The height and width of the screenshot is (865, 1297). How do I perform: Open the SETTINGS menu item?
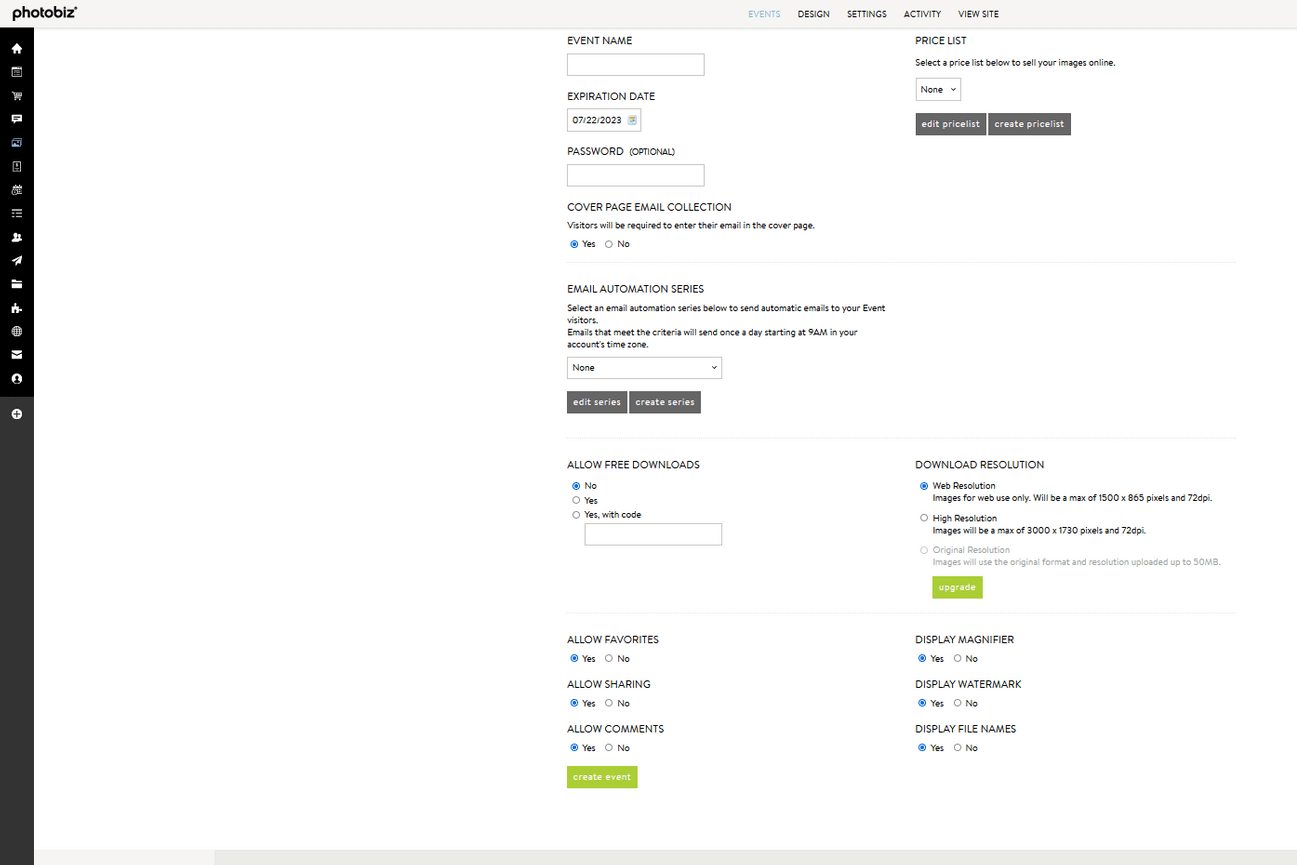click(x=866, y=14)
